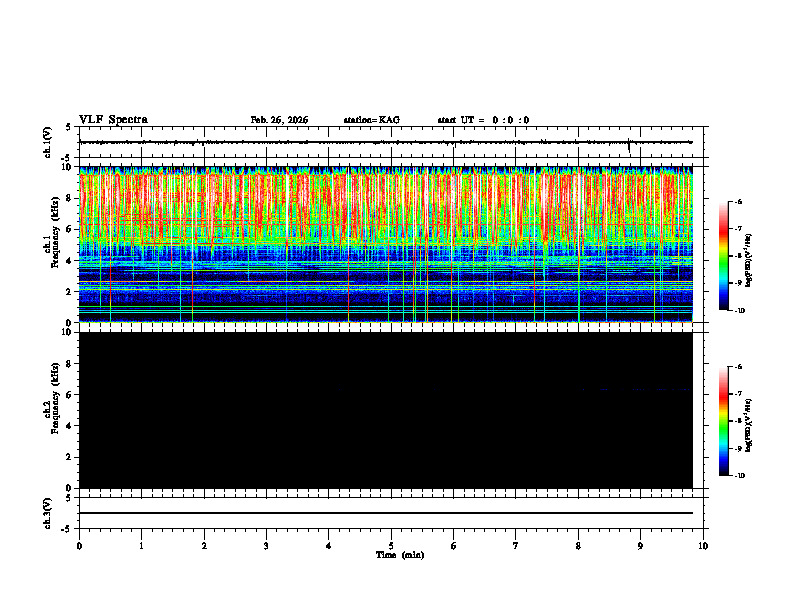Click the ch.1 voltage waveform trace
The width and height of the screenshot is (792, 612).
click(385, 142)
